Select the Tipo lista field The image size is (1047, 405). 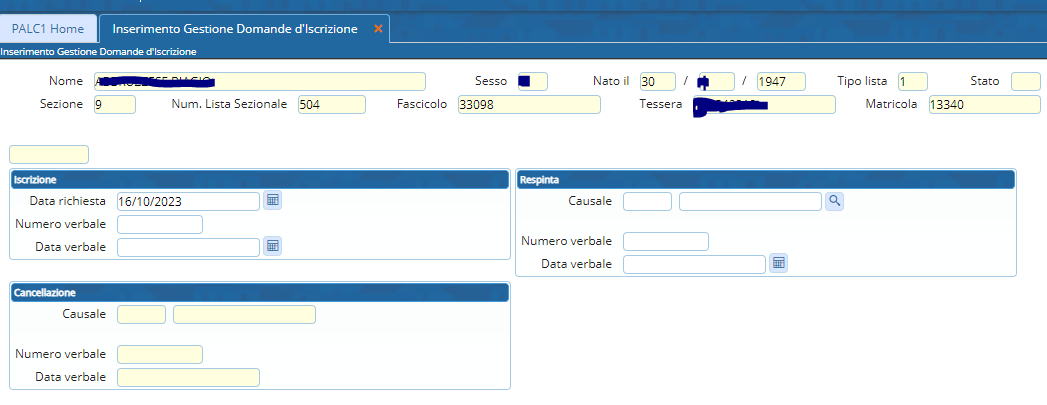912,81
